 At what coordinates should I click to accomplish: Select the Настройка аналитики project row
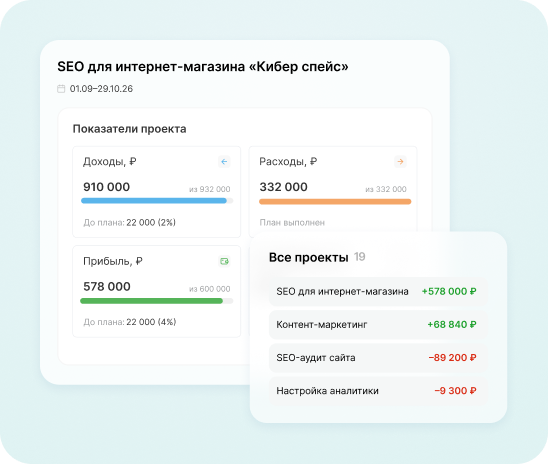[378, 391]
